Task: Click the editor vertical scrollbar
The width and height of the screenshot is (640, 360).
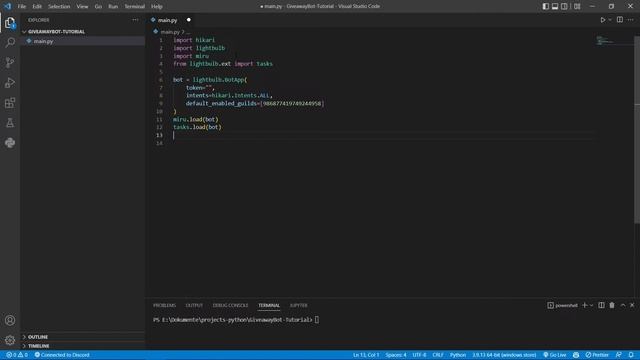Action: tap(637, 130)
